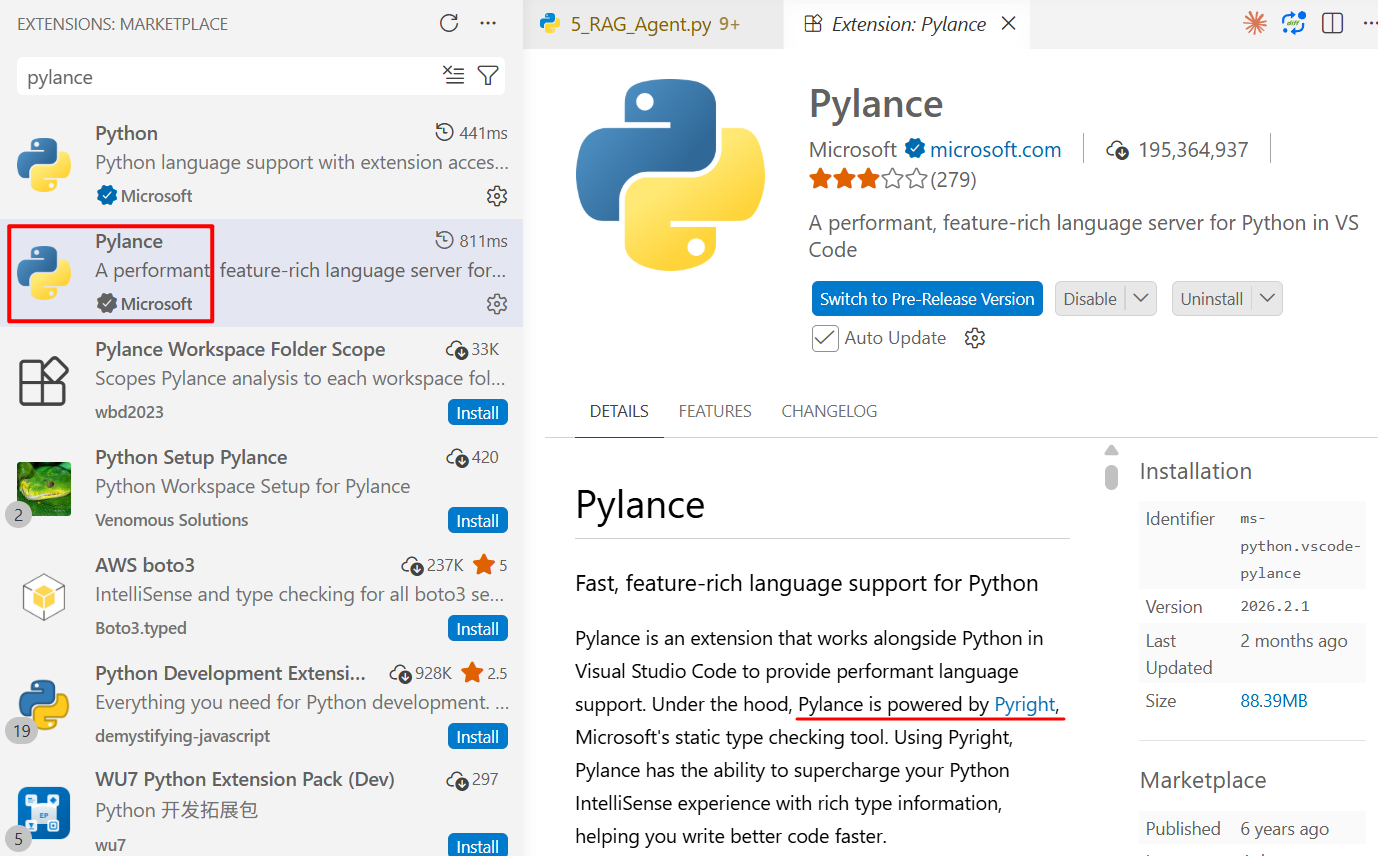Install Python Setup Pylance extension
The image size is (1378, 856).
(x=478, y=521)
